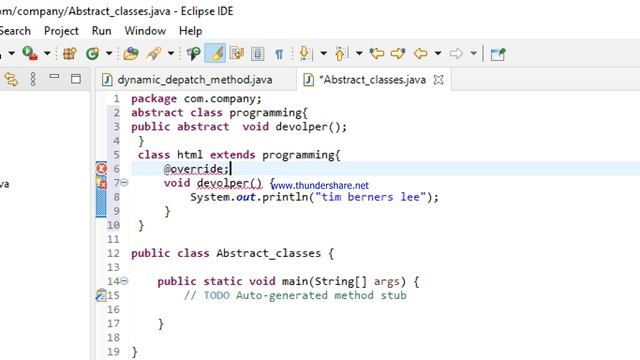640x360 pixels.
Task: Toggle Show Whitespace Characters pilcrow icon
Action: (x=279, y=54)
